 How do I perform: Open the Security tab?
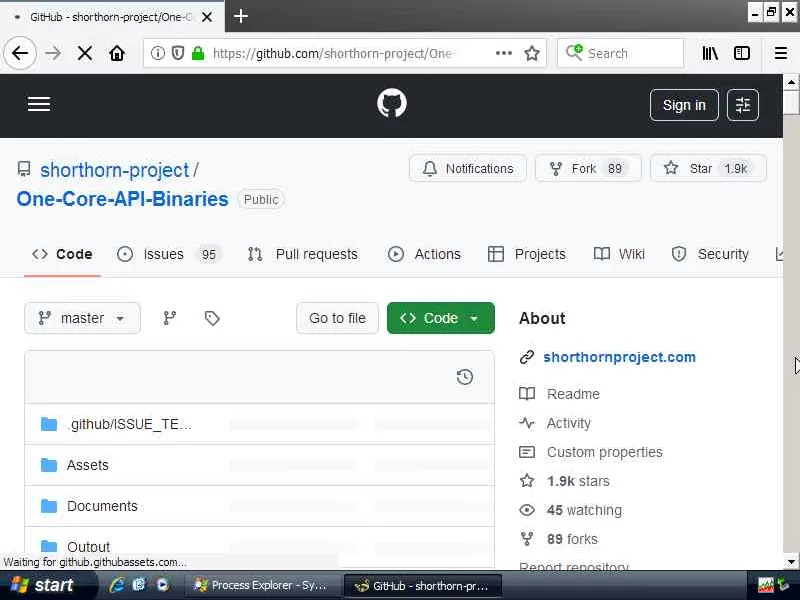(x=710, y=254)
